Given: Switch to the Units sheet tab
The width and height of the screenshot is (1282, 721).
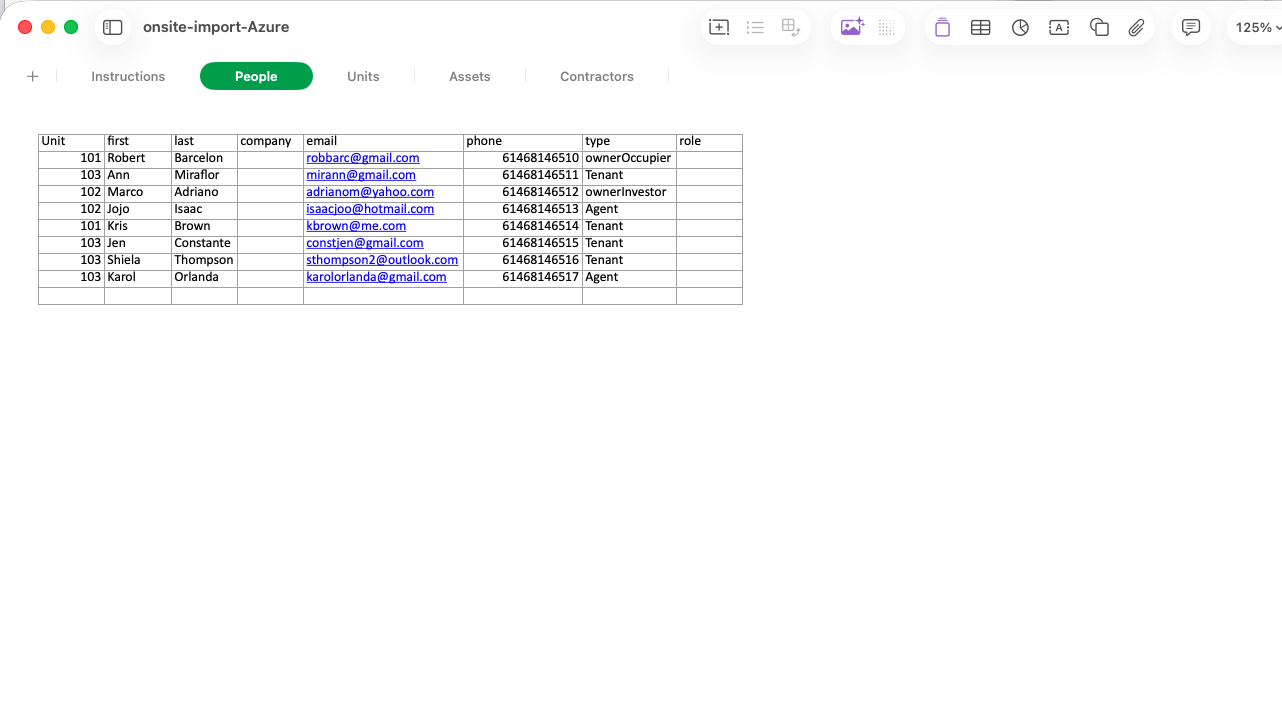Looking at the screenshot, I should (x=363, y=76).
